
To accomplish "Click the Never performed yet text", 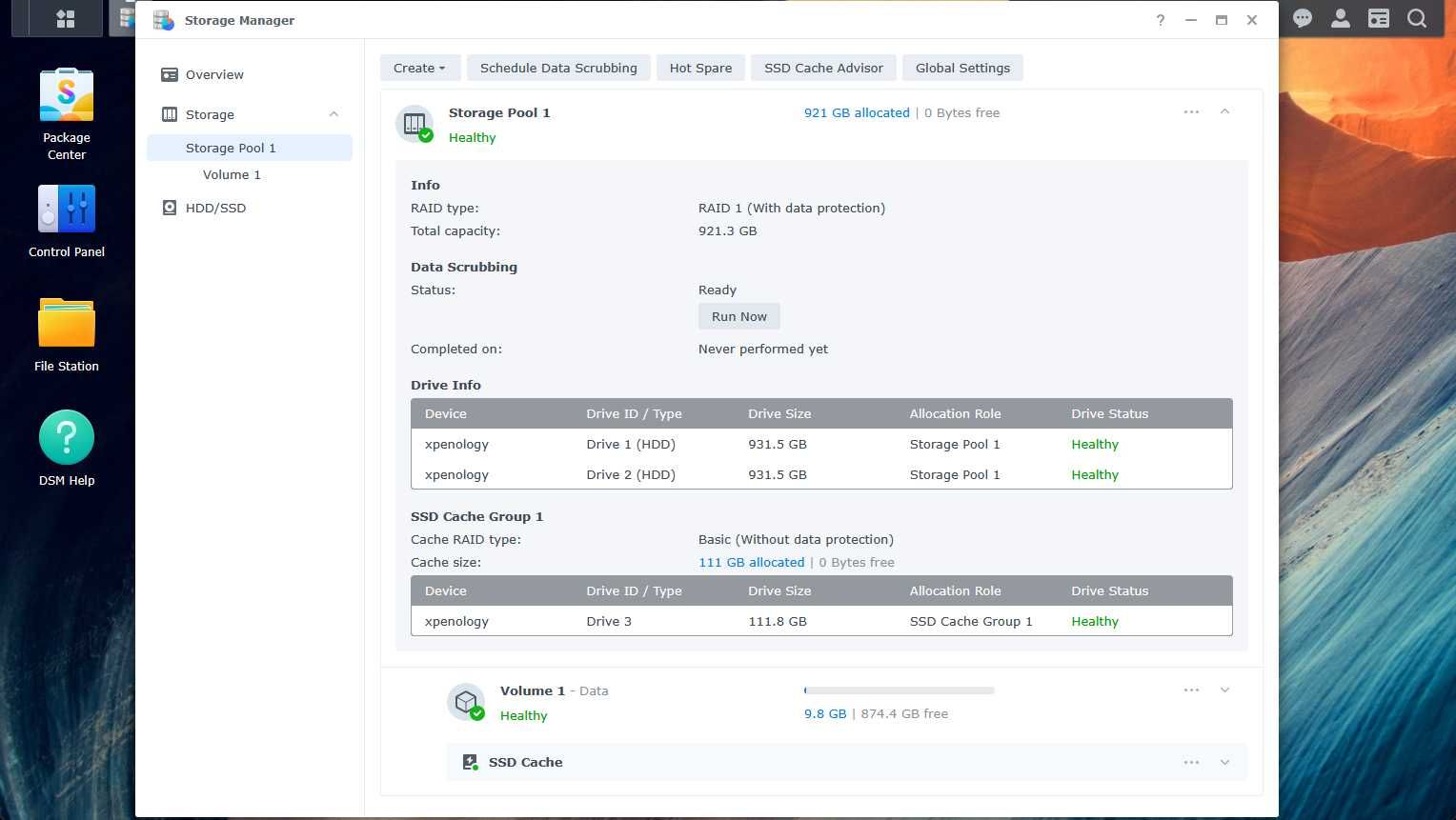I will click(763, 349).
